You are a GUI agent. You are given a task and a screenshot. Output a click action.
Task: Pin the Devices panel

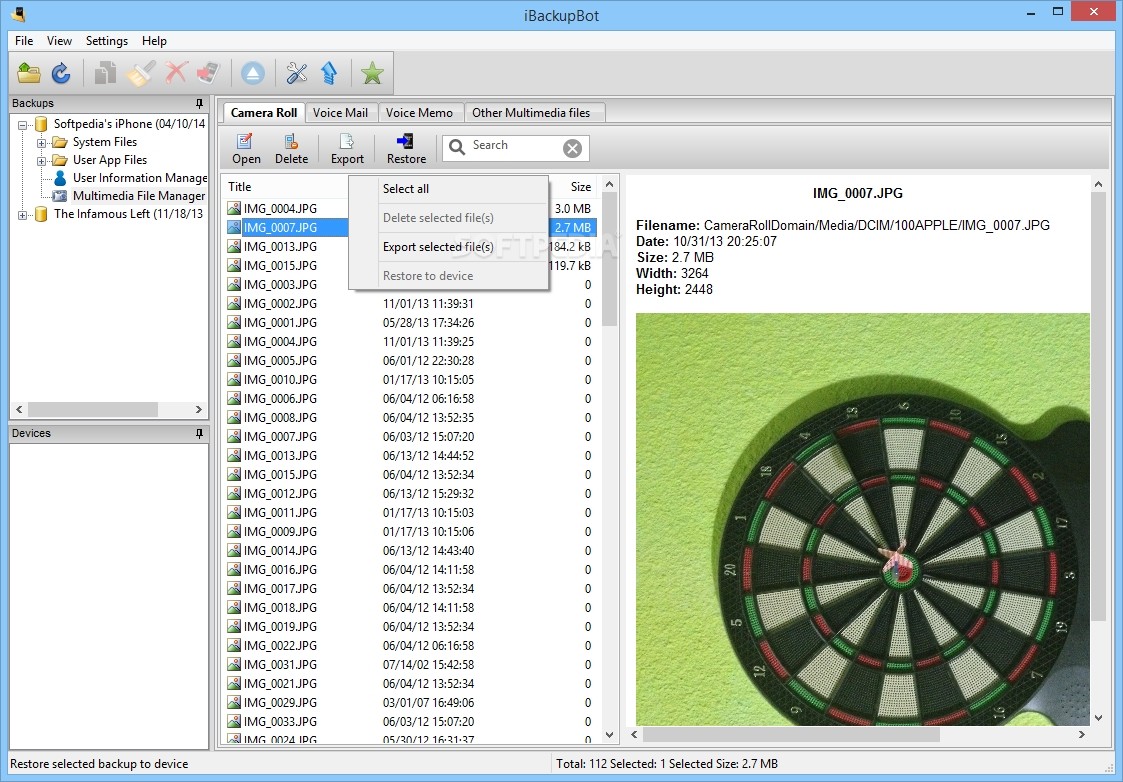click(x=199, y=433)
